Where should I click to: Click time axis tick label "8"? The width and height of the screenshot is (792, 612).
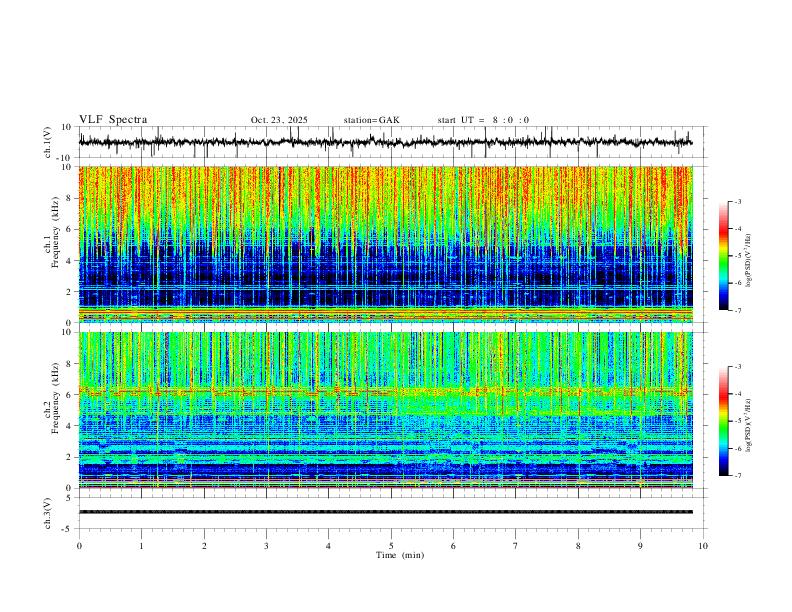tap(578, 546)
